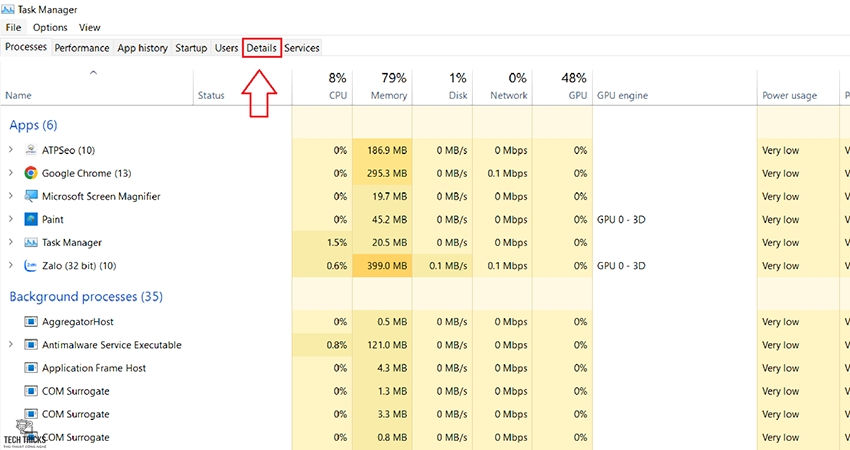This screenshot has height=450, width=850.
Task: Select the Application Frame Host process name
Action: coord(94,368)
